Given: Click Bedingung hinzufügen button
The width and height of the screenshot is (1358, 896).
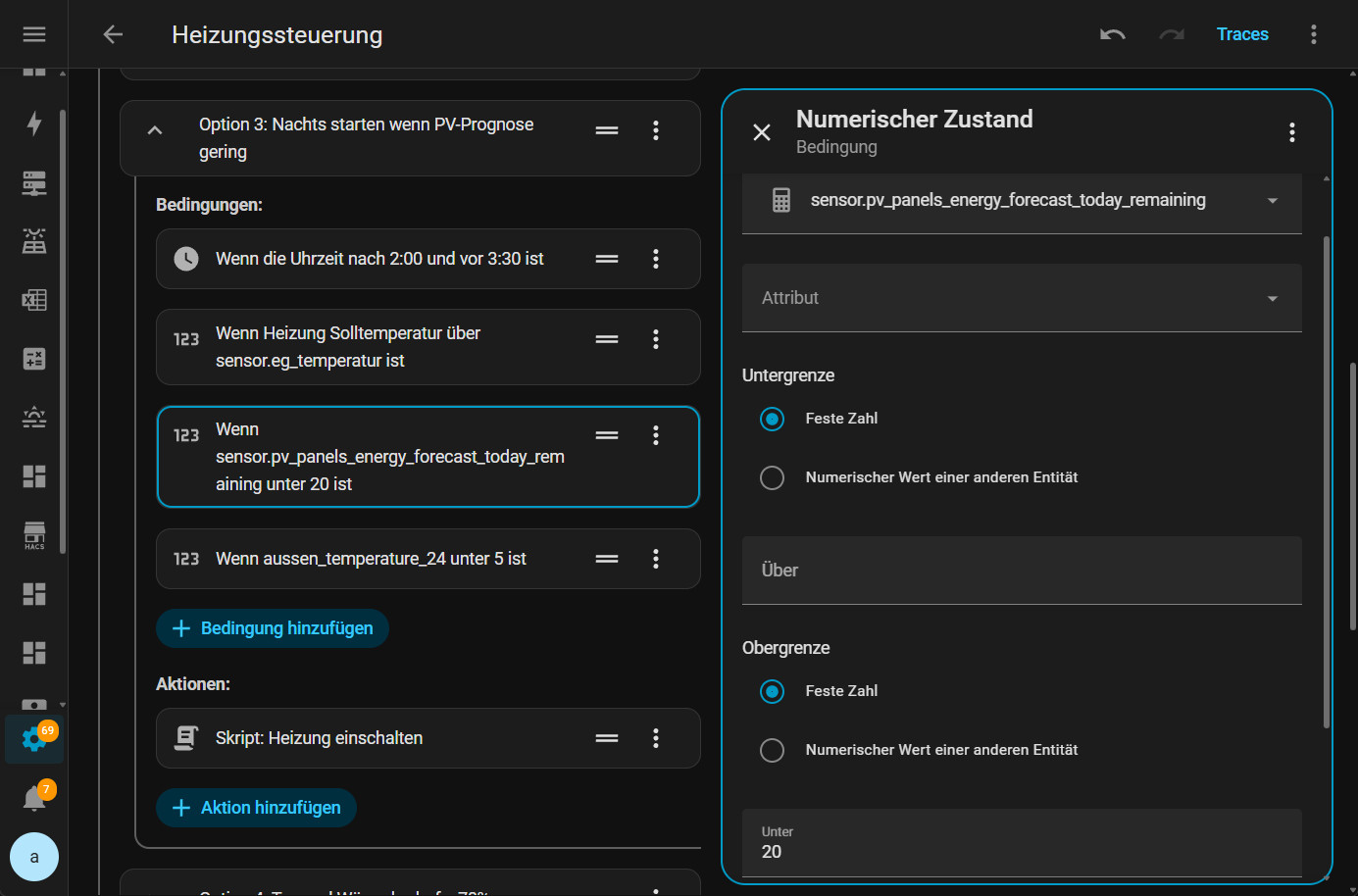Looking at the screenshot, I should click(x=273, y=628).
